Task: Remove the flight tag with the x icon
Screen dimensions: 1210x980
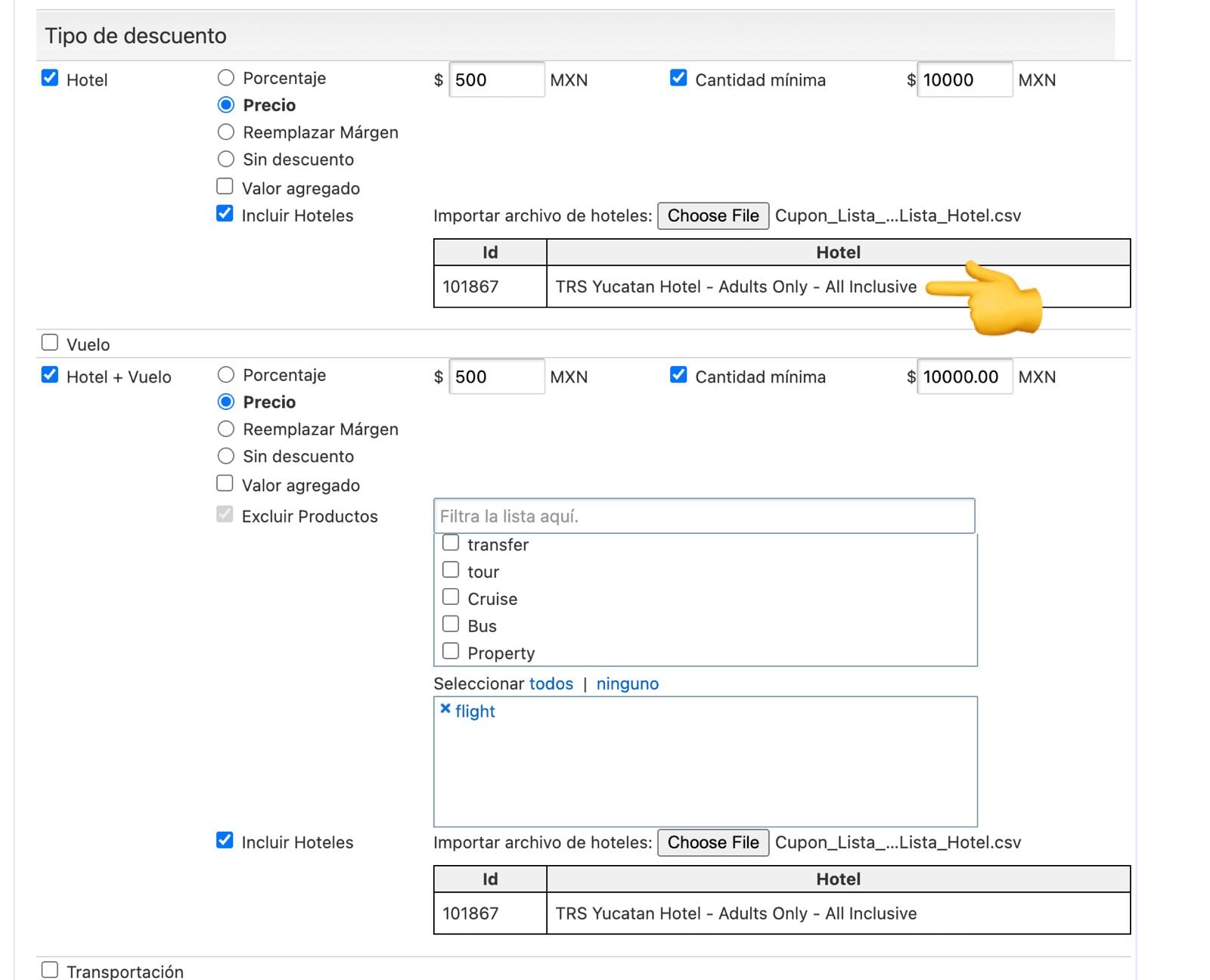Action: [x=445, y=709]
